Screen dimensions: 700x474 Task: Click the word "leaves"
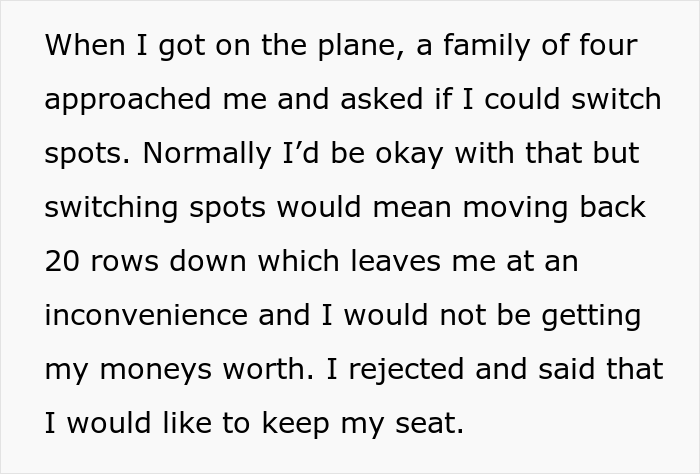pos(398,262)
